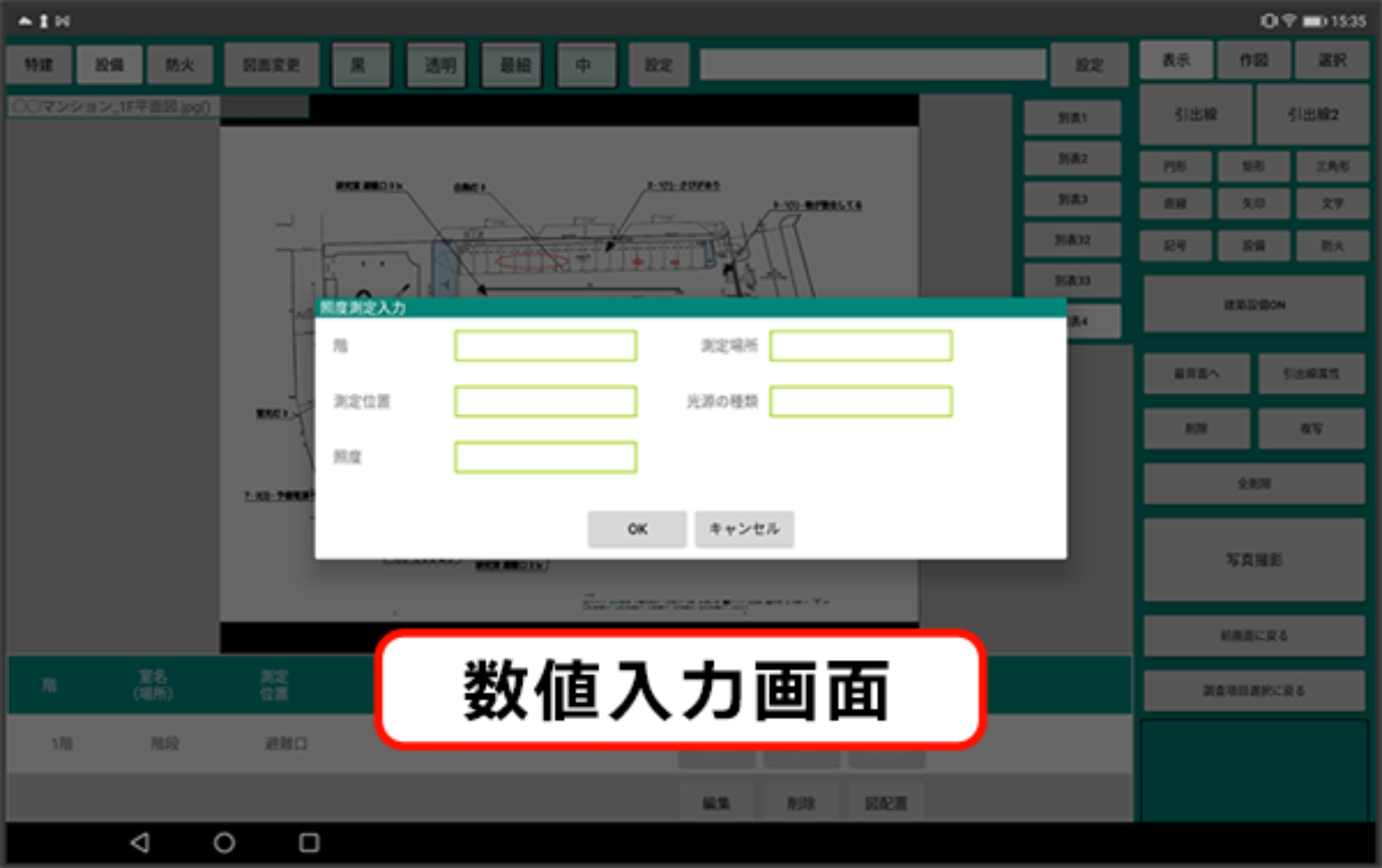Toggle the 建築設備ON button
The width and height of the screenshot is (1382, 868).
(1255, 304)
